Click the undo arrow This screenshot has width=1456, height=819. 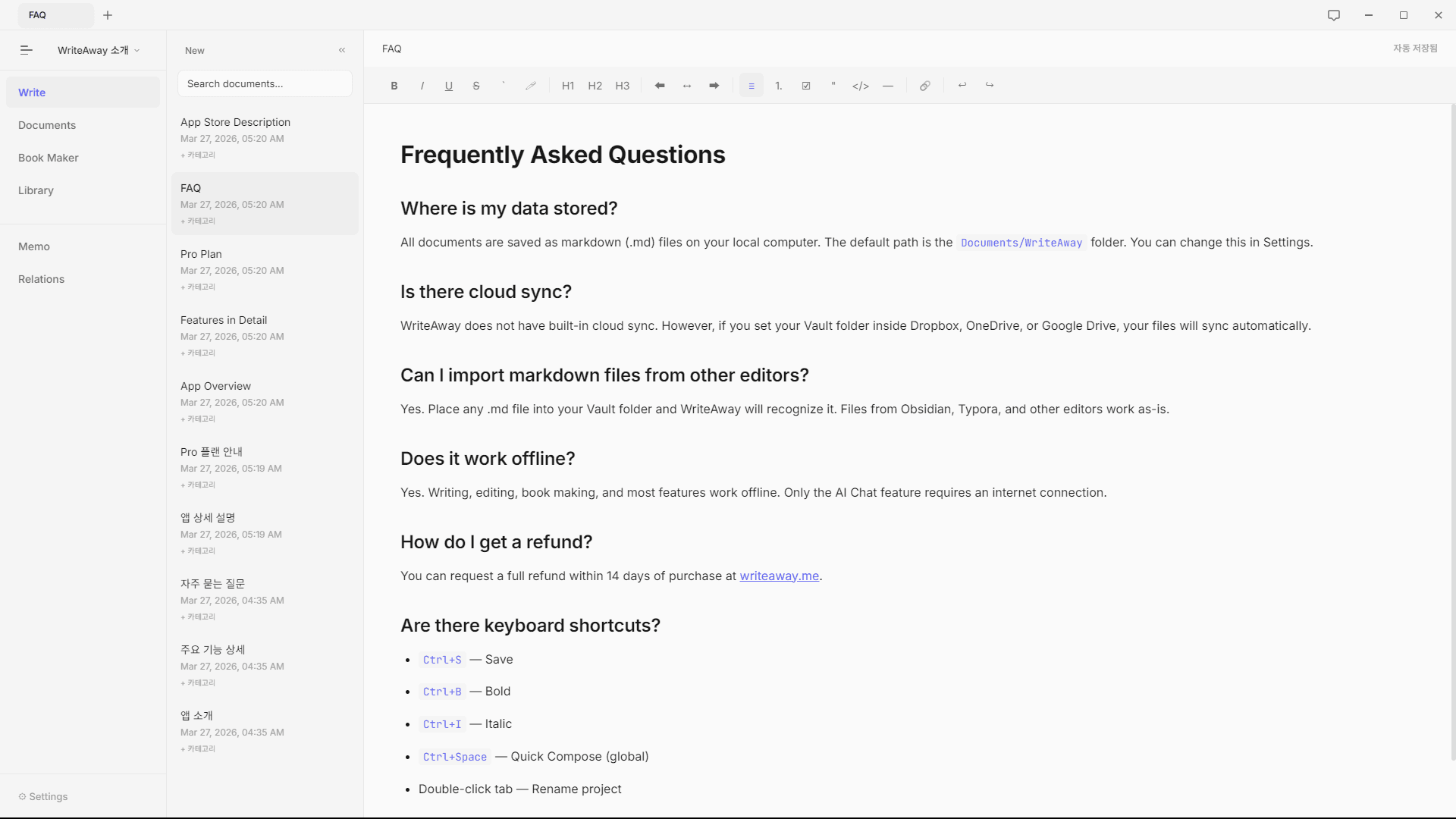tap(962, 86)
